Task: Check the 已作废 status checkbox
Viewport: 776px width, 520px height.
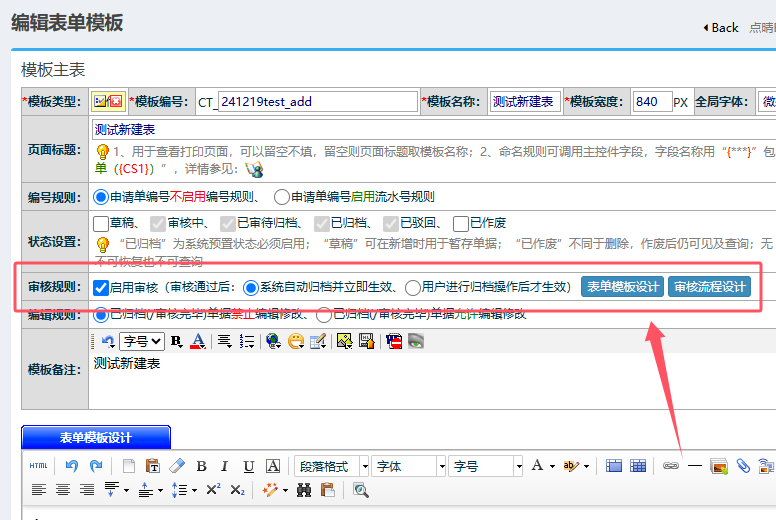Action: [461, 224]
